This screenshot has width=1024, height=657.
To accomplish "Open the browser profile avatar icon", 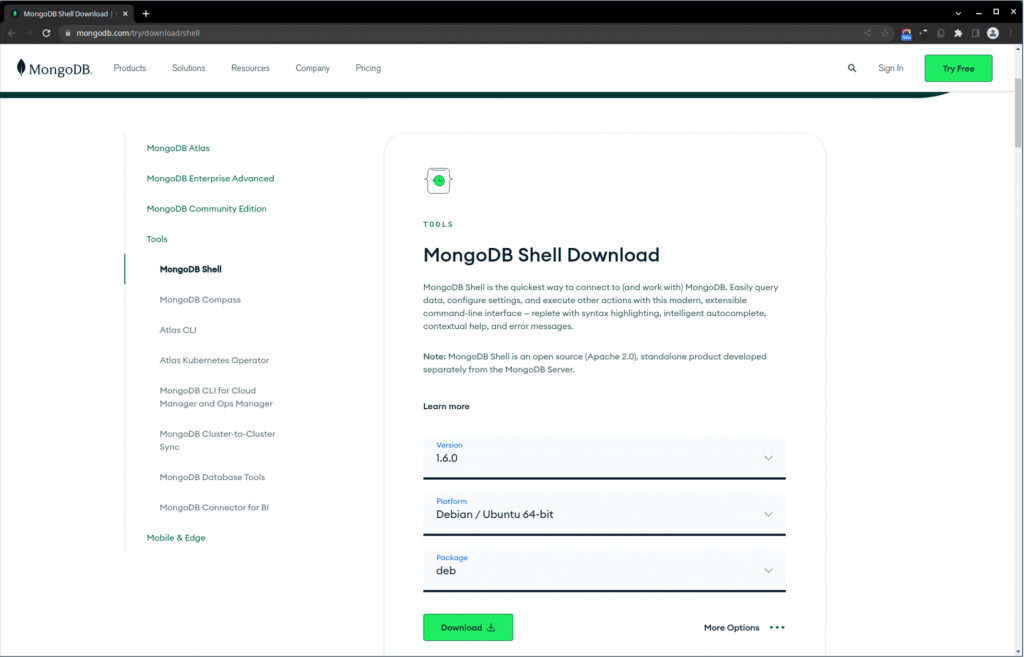I will 993,33.
